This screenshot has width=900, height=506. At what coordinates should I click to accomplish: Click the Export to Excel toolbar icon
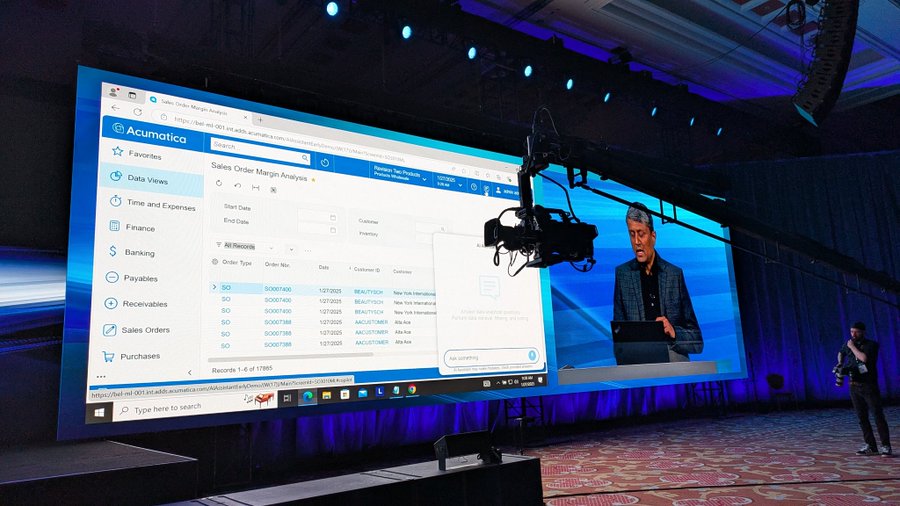pos(273,189)
